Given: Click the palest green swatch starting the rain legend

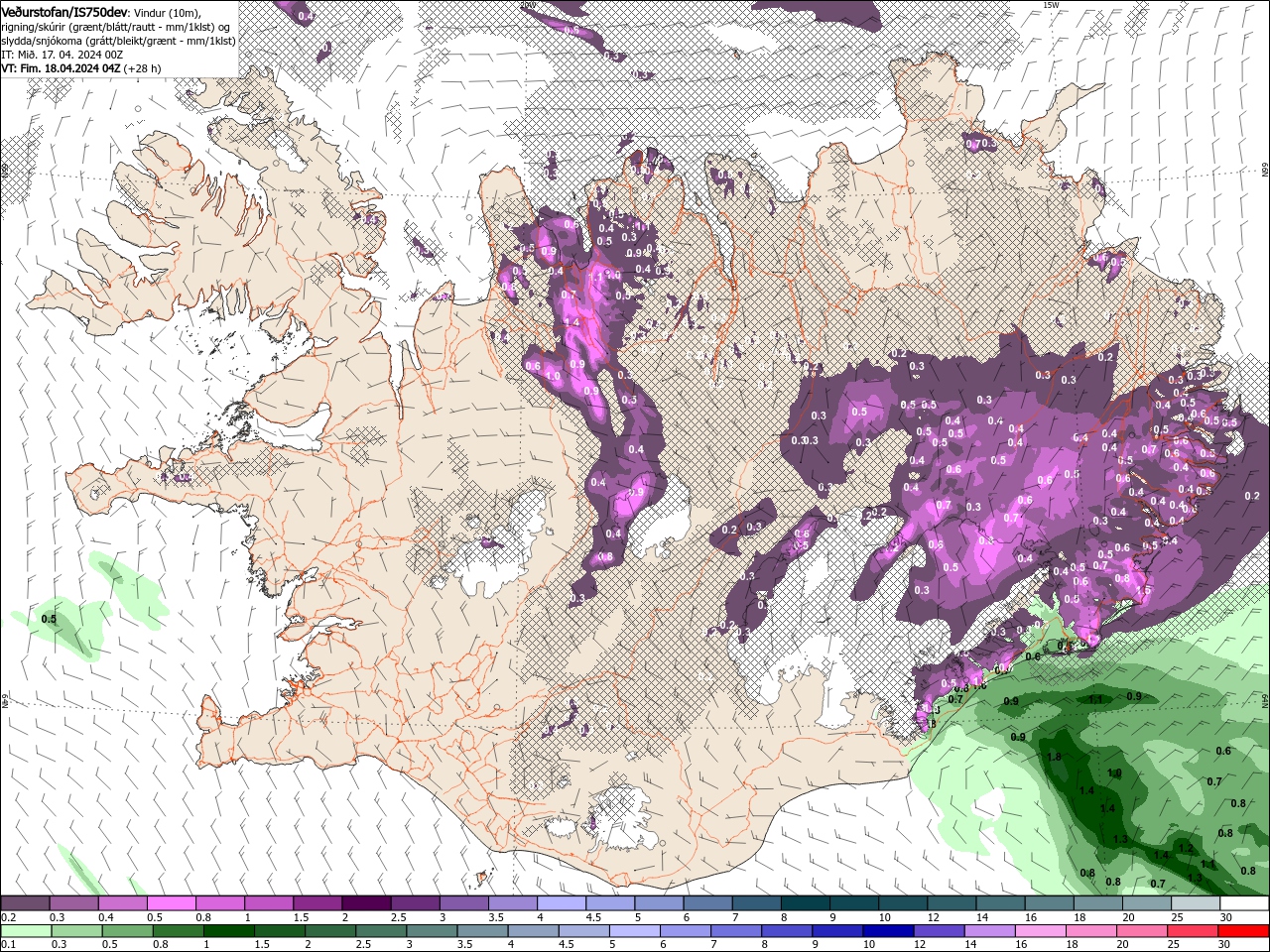Looking at the screenshot, I should [x=27, y=930].
